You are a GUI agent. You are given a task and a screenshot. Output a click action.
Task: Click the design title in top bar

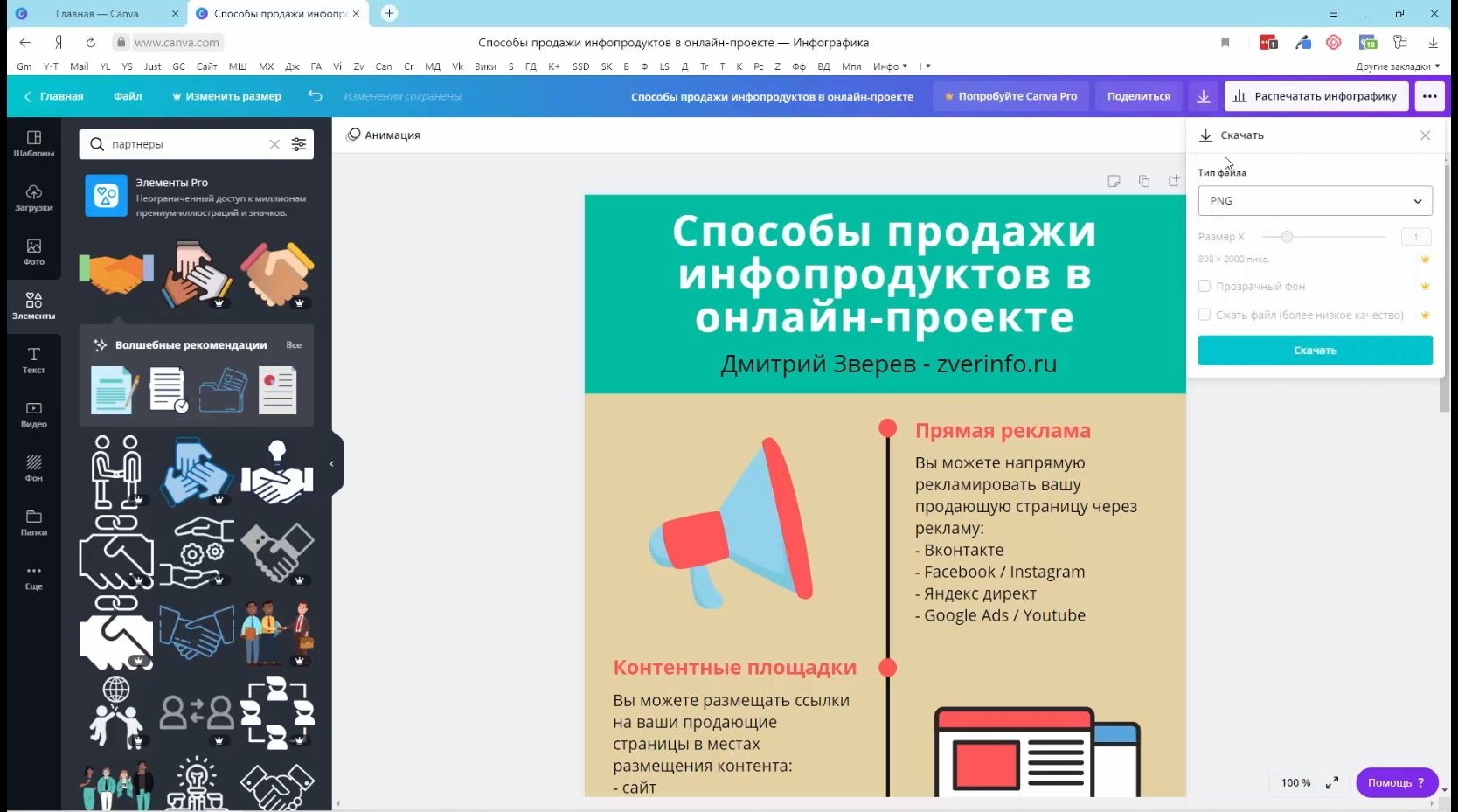773,96
